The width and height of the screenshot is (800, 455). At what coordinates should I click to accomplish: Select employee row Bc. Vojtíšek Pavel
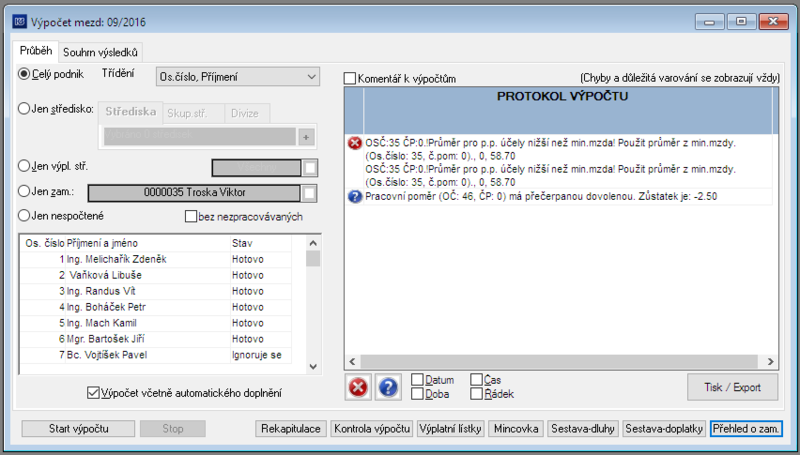(x=156, y=355)
